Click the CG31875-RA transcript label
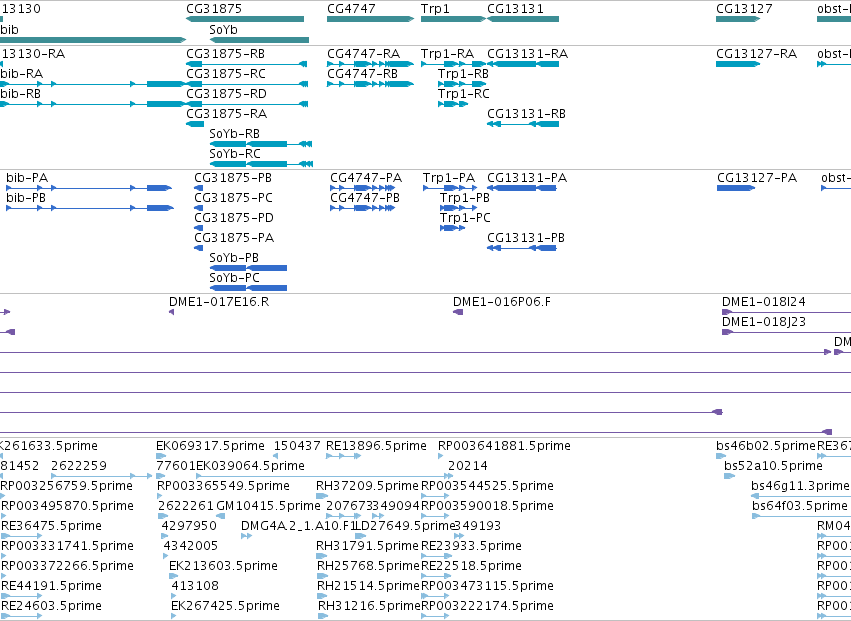The image size is (851, 621). tap(226, 114)
